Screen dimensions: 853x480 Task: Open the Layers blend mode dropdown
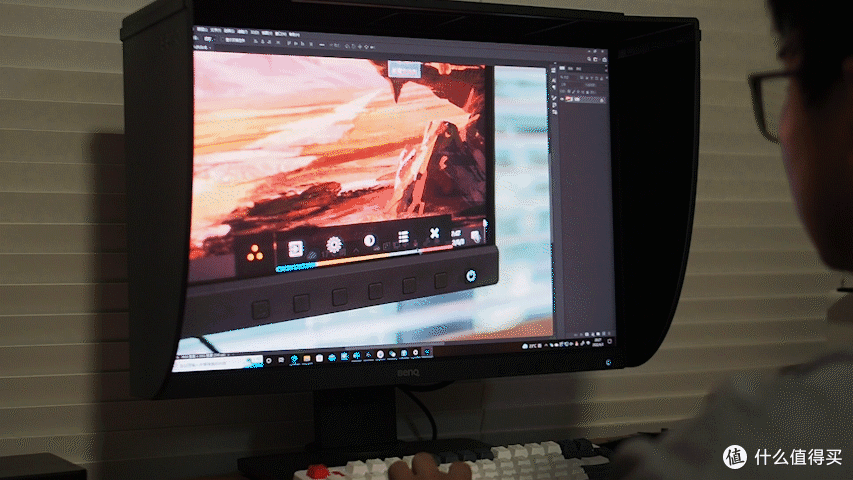[569, 85]
